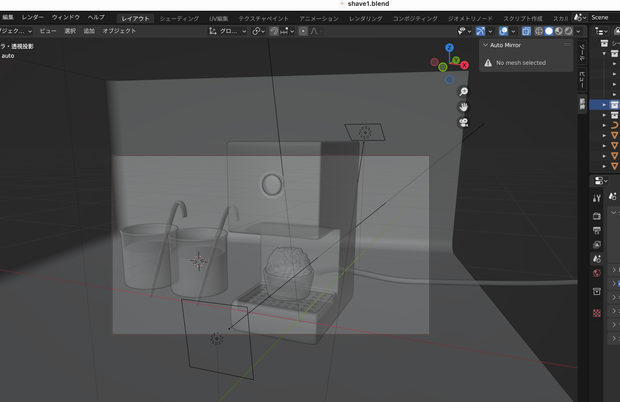Toggle X-ray display in viewport header
620x402 pixels.
coord(526,31)
